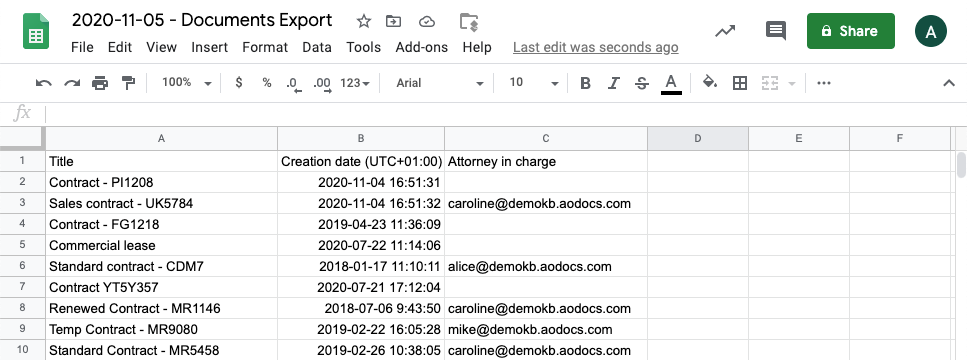The height and width of the screenshot is (360, 967).
Task: Open the font size 10 dropdown
Action: click(534, 83)
